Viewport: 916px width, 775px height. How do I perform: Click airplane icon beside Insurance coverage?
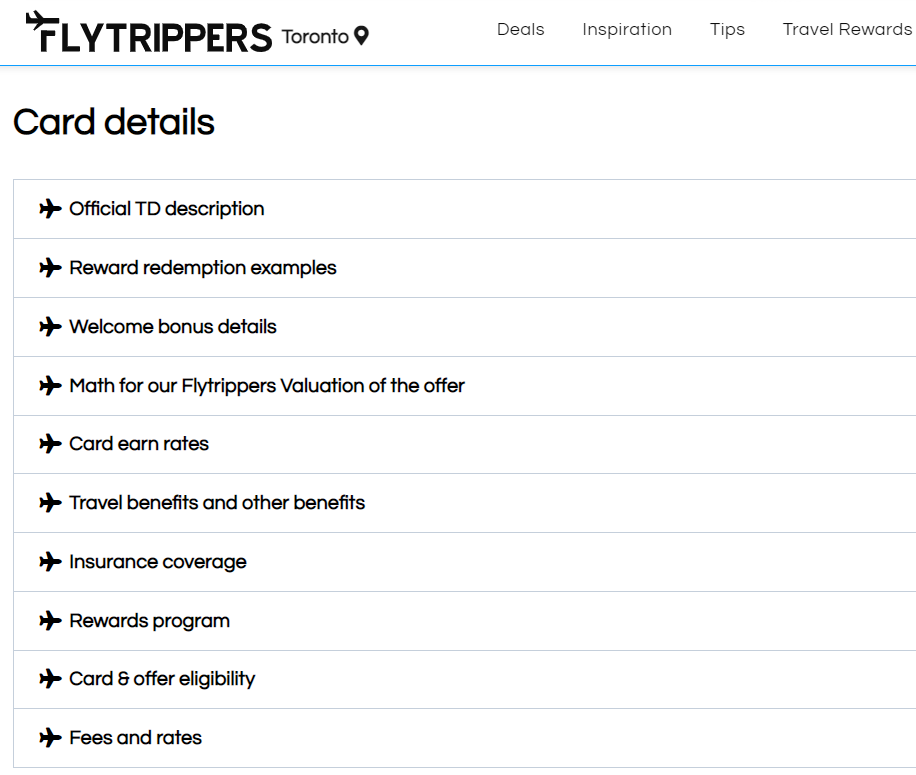(x=50, y=562)
